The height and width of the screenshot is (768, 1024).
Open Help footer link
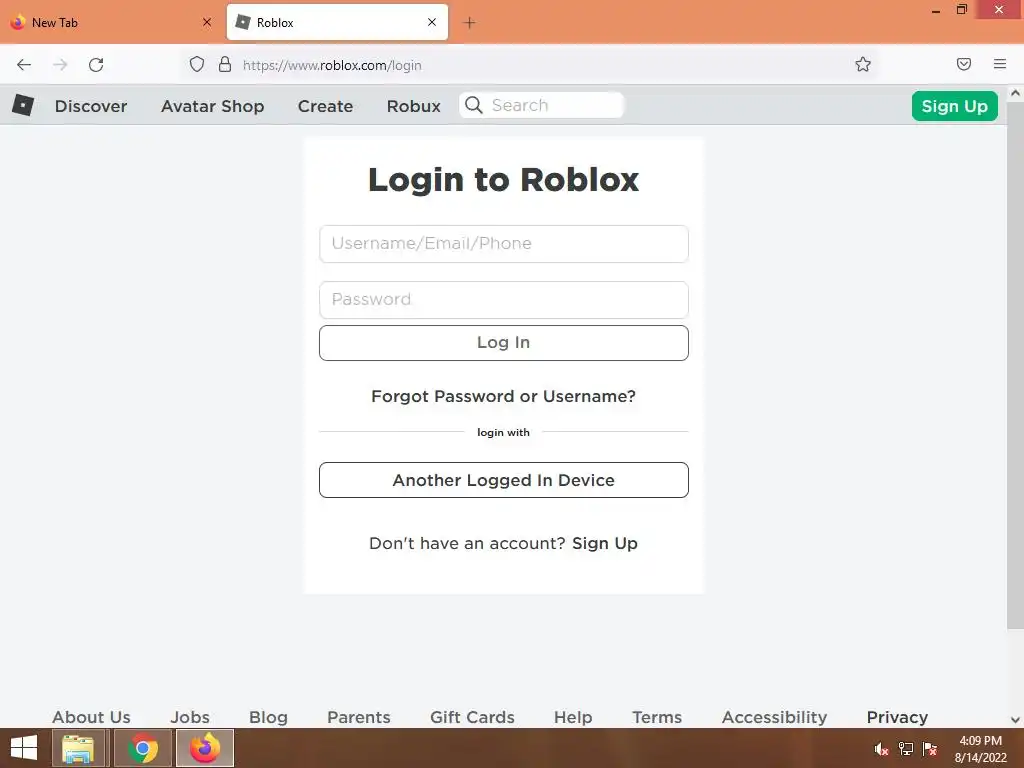[x=573, y=717]
